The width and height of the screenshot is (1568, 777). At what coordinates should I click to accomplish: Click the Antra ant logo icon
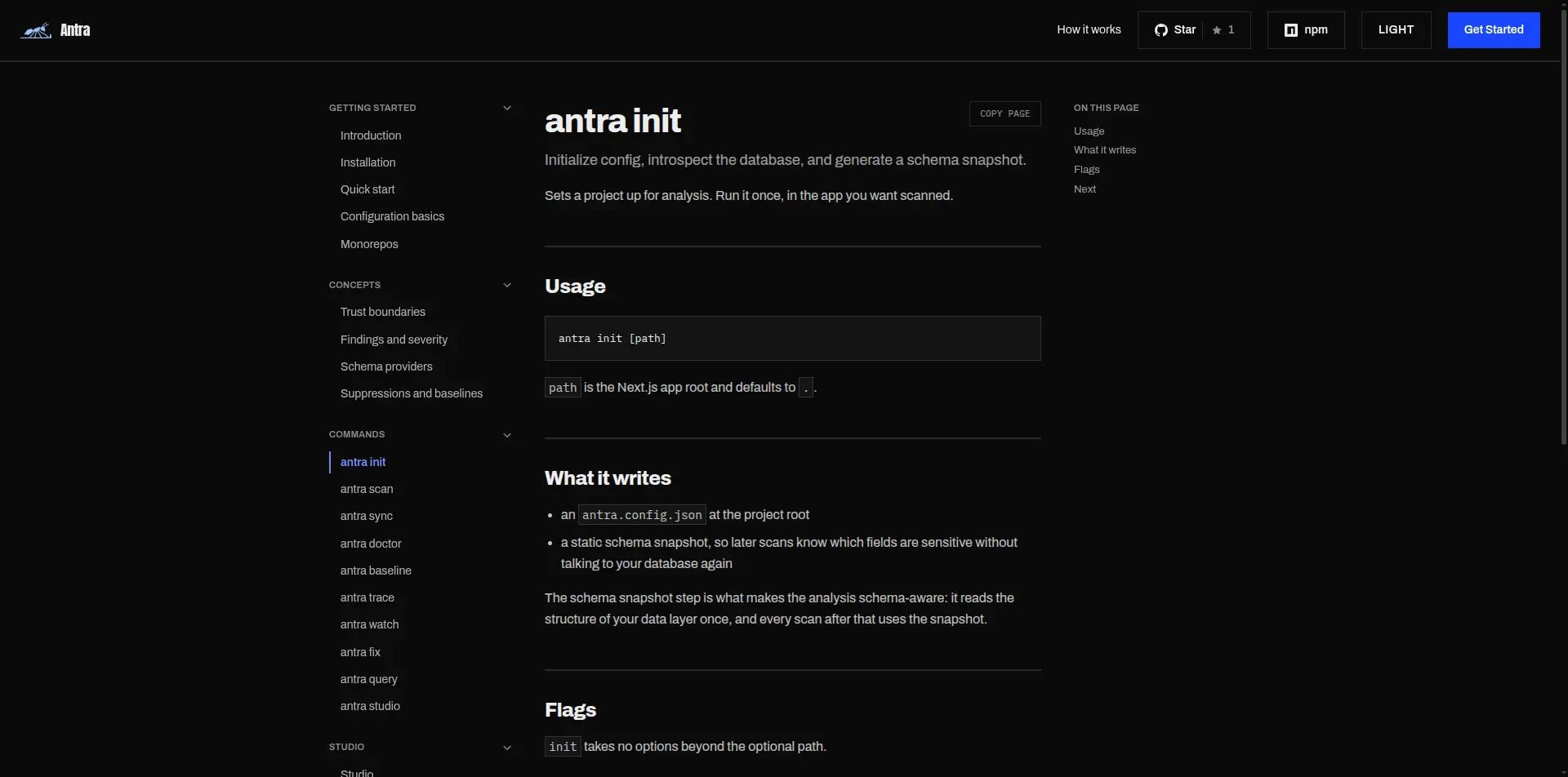click(36, 30)
